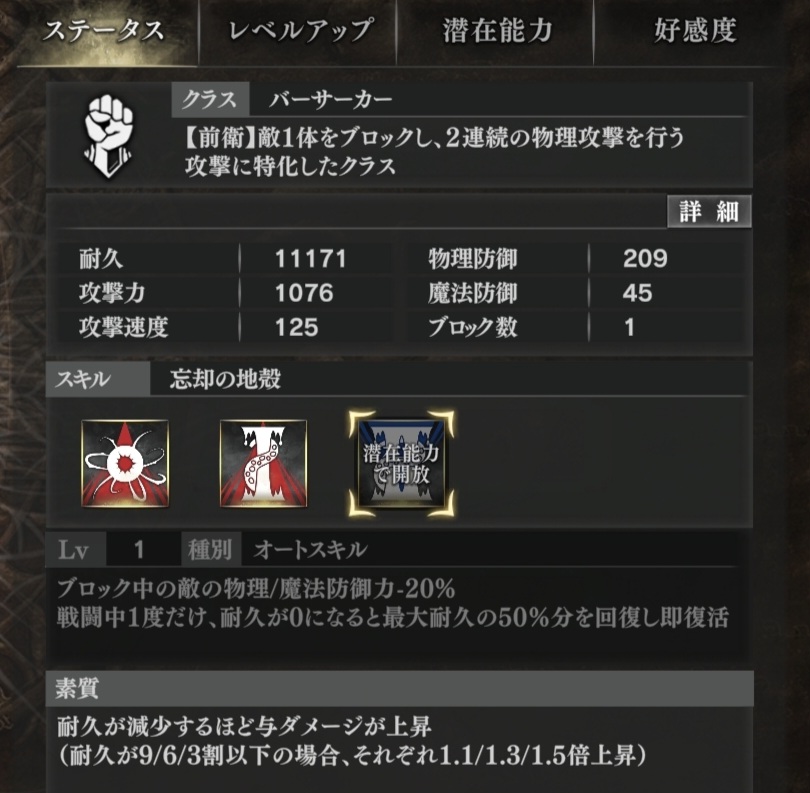Click the バーサーカー class name
The height and width of the screenshot is (793, 810).
(x=331, y=99)
